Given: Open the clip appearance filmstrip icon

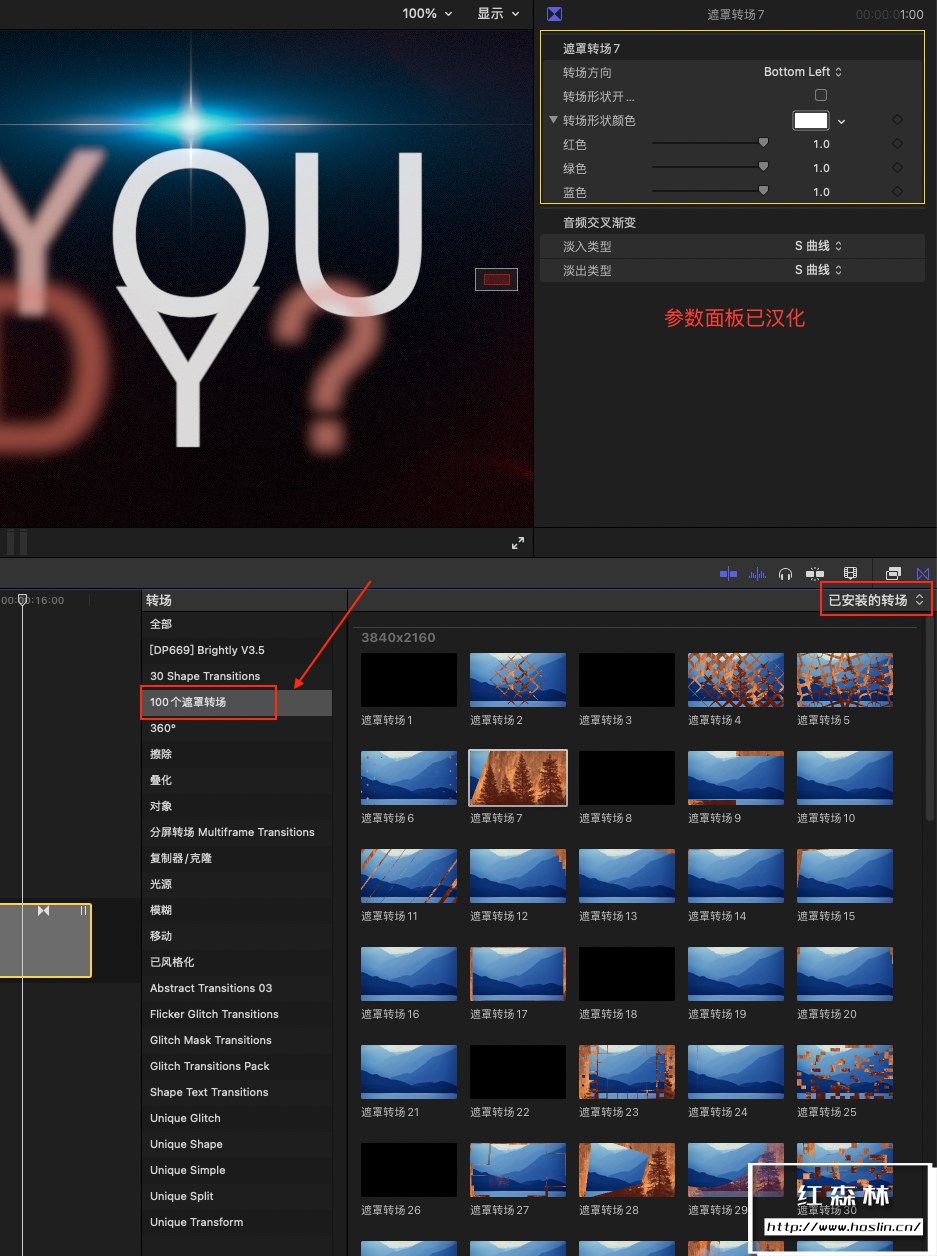Looking at the screenshot, I should point(851,573).
